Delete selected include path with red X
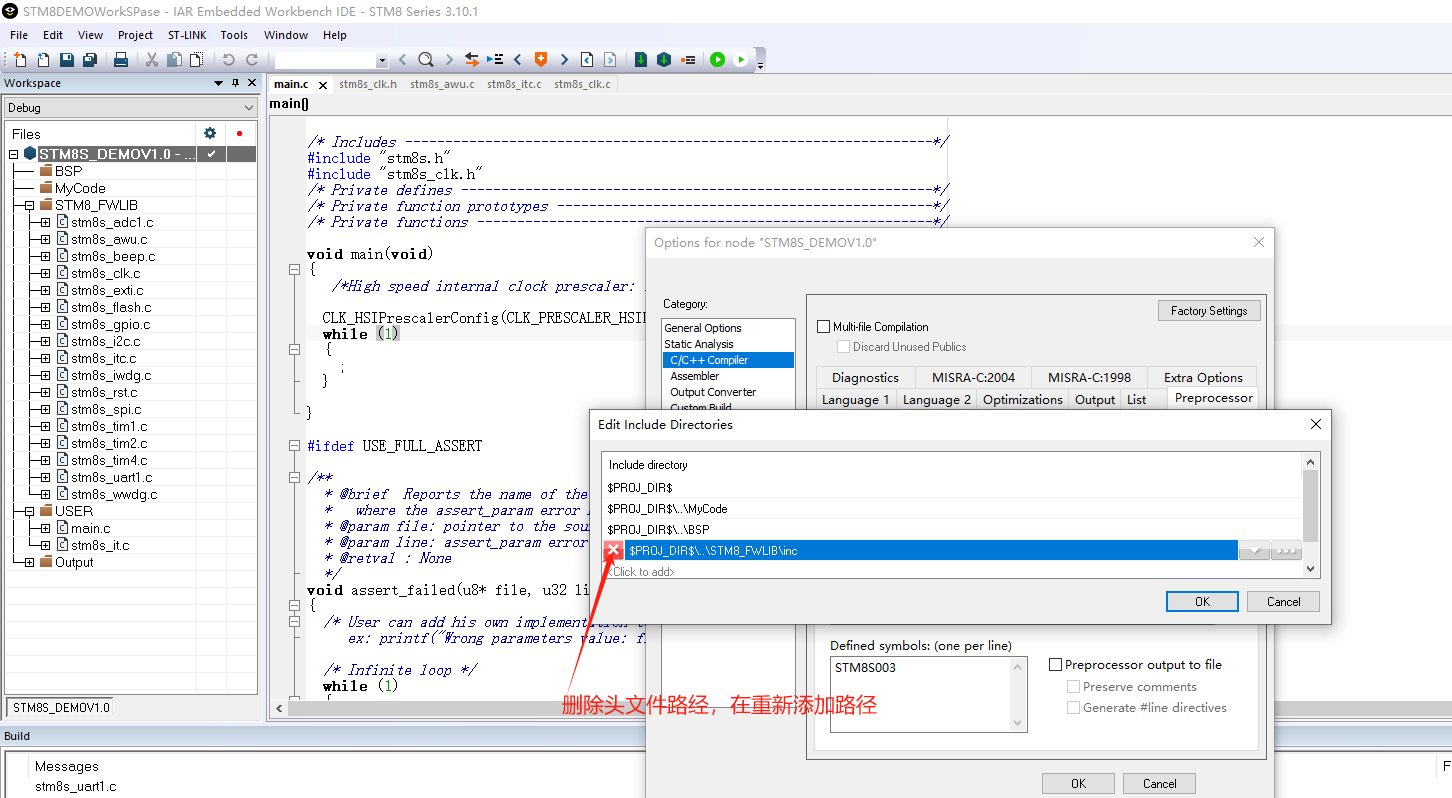The width and height of the screenshot is (1452, 798). (x=614, y=550)
